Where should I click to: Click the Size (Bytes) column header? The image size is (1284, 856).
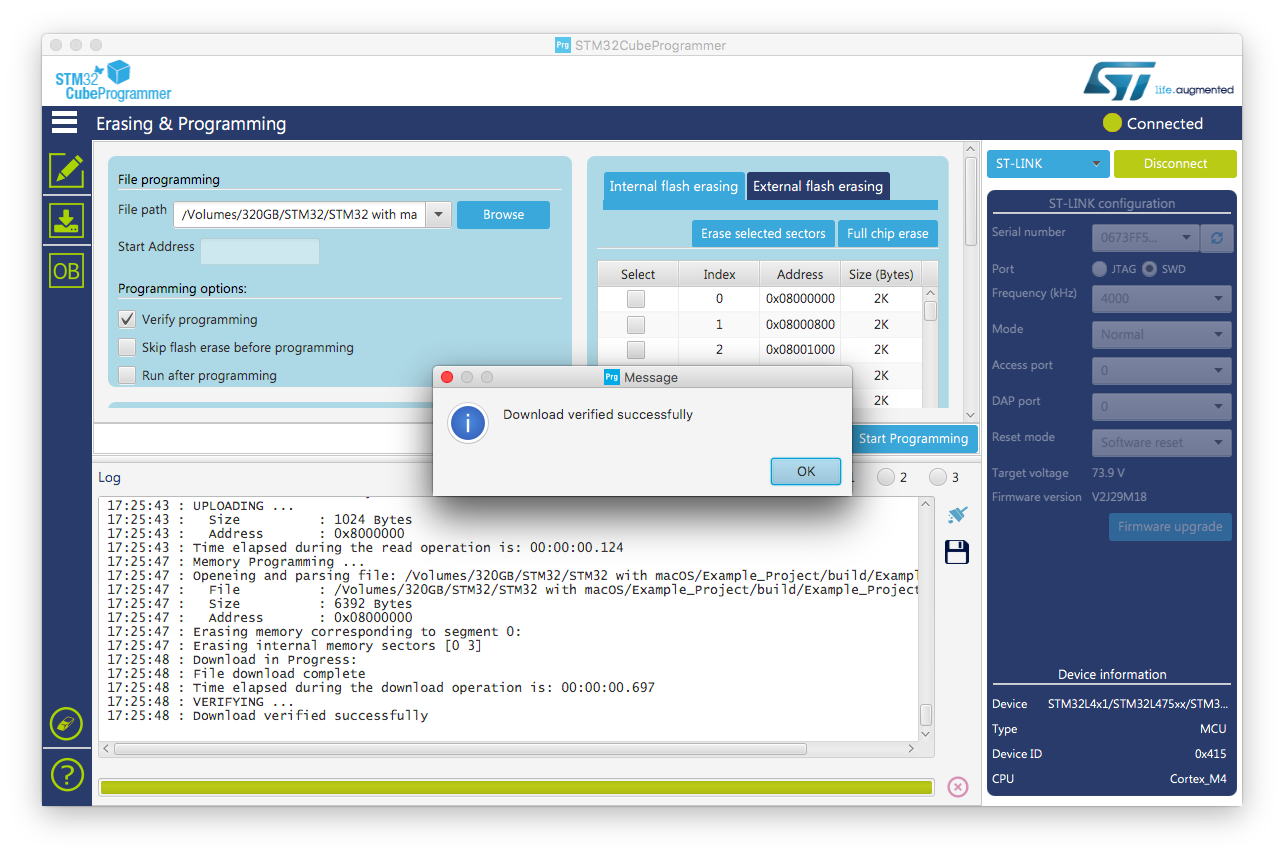click(881, 274)
